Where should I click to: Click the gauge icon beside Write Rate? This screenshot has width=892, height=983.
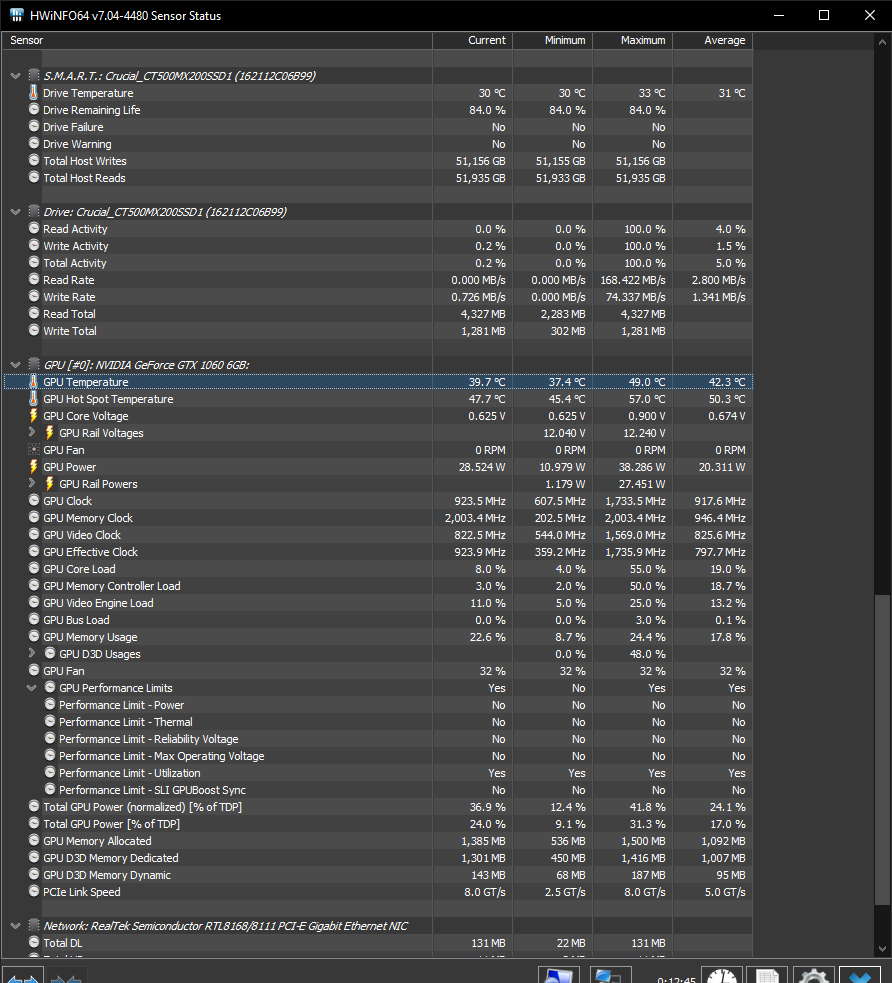(x=34, y=297)
